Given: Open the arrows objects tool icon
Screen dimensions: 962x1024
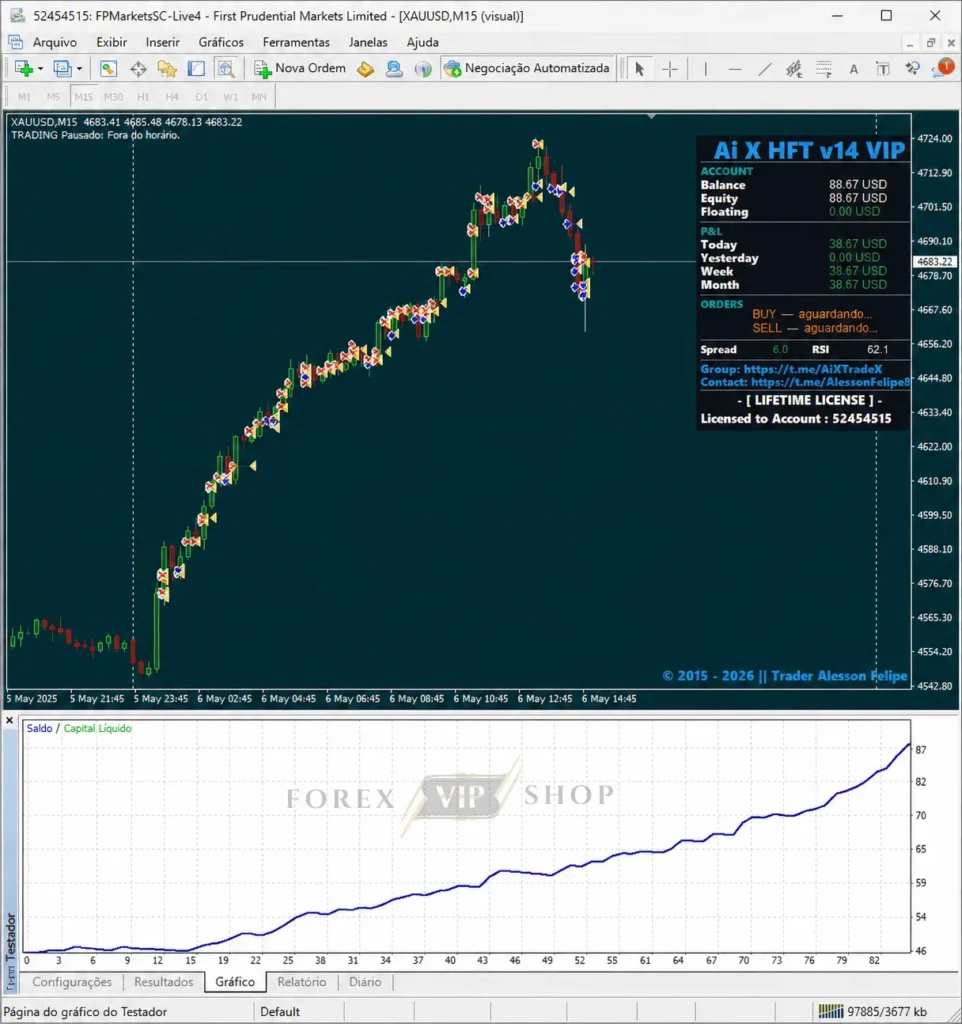Looking at the screenshot, I should pyautogui.click(x=912, y=69).
